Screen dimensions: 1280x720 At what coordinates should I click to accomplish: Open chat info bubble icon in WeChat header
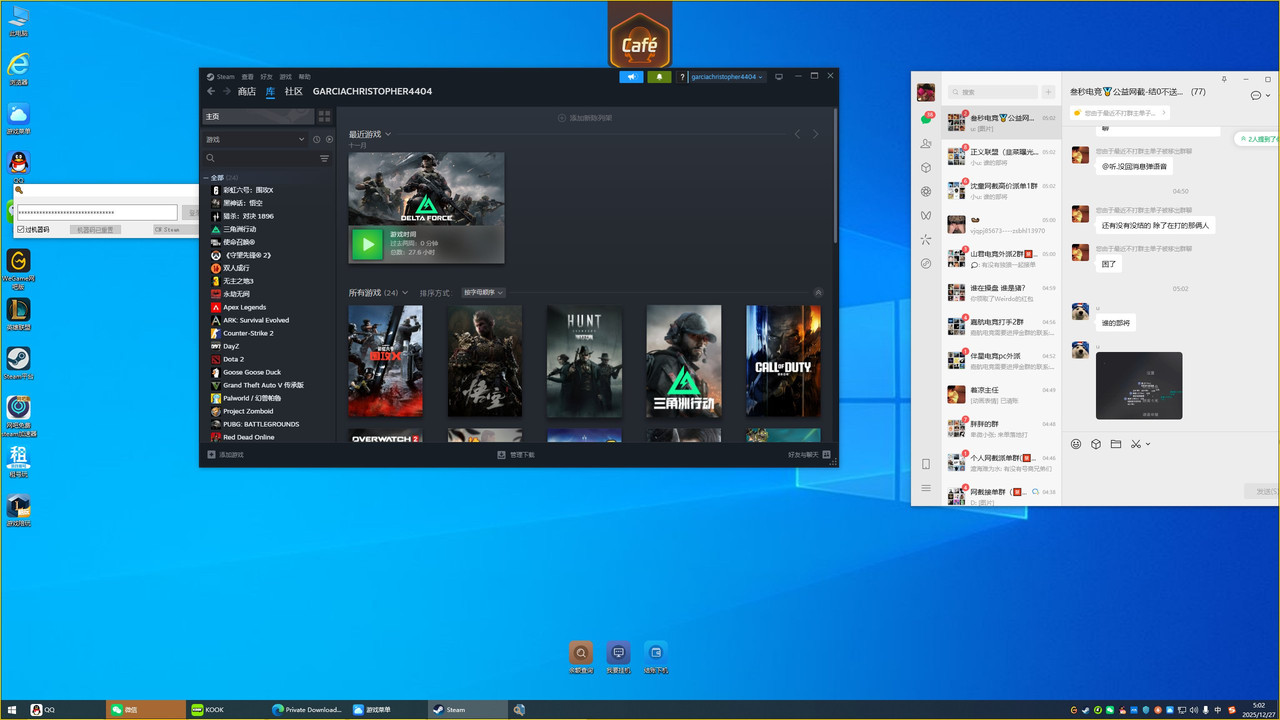[x=1256, y=95]
